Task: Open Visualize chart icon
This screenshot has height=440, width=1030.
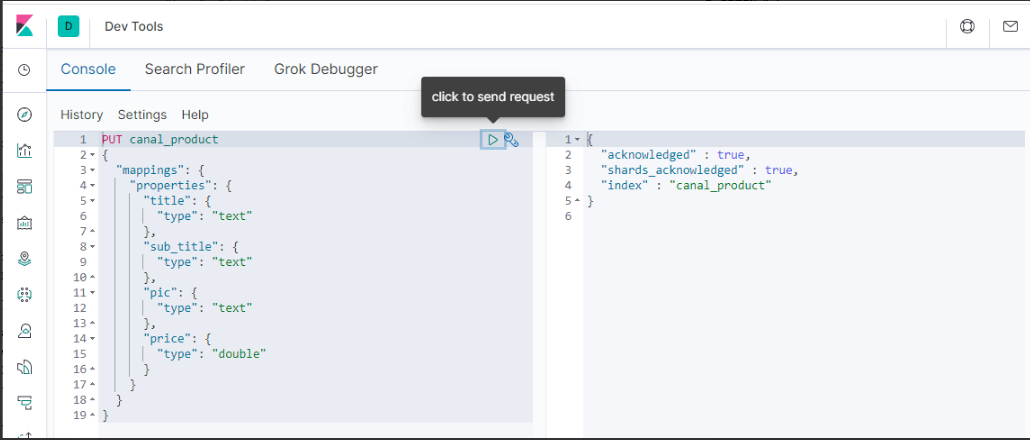Action: 24,151
